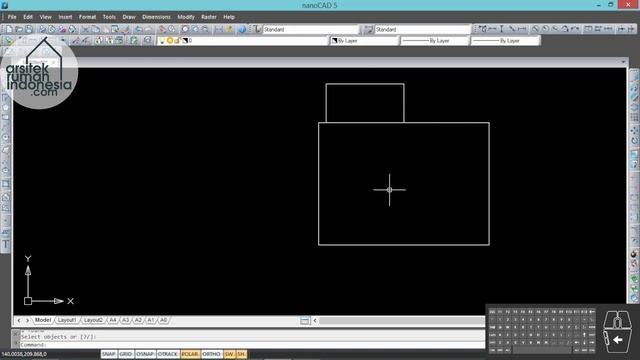Toggle GRID display in status bar
The width and height of the screenshot is (640, 360).
(x=126, y=354)
